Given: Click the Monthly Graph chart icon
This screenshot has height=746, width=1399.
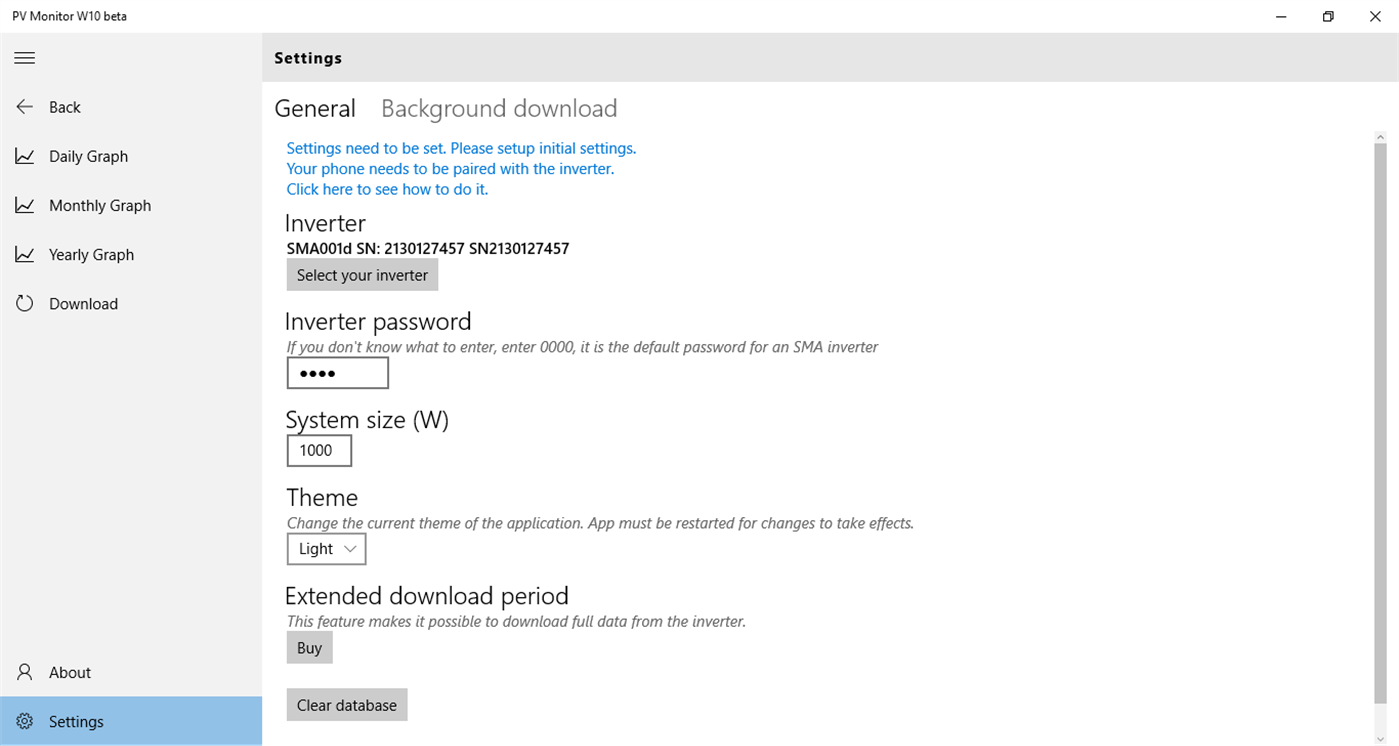Looking at the screenshot, I should point(25,205).
